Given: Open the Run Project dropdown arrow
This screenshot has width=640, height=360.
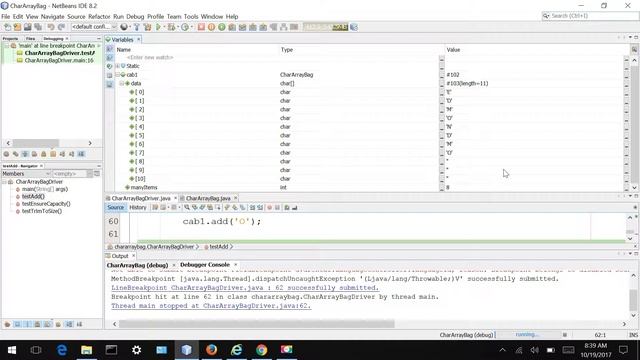Looking at the screenshot, I should point(164,27).
